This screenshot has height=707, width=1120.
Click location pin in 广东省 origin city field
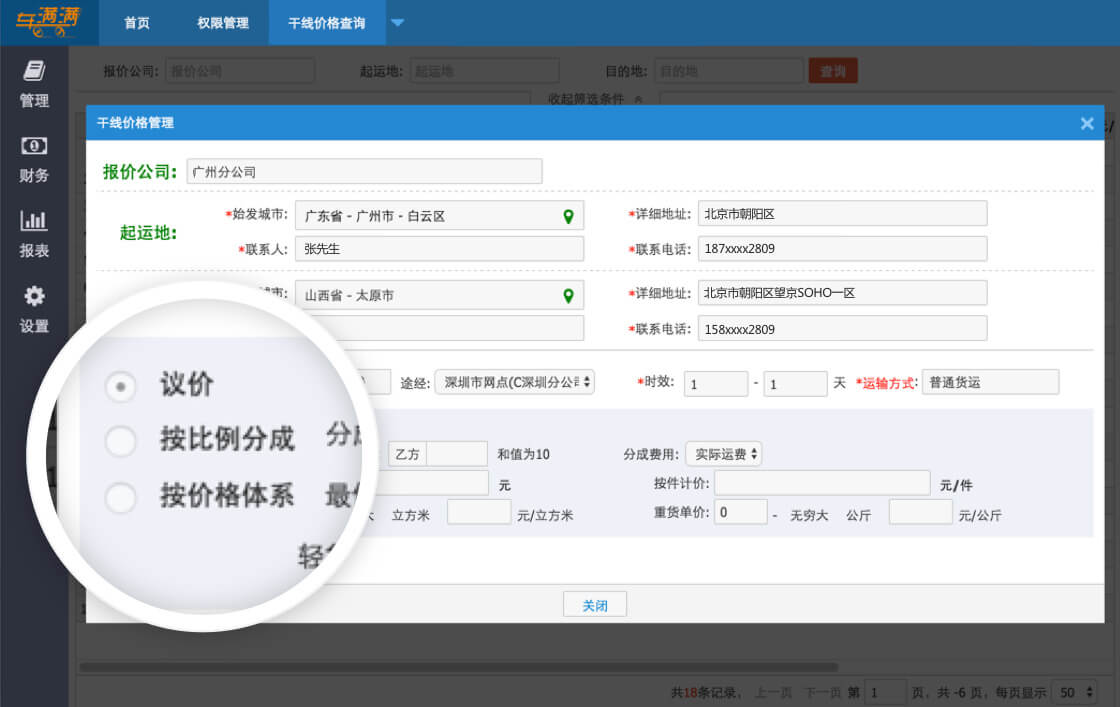click(x=568, y=216)
